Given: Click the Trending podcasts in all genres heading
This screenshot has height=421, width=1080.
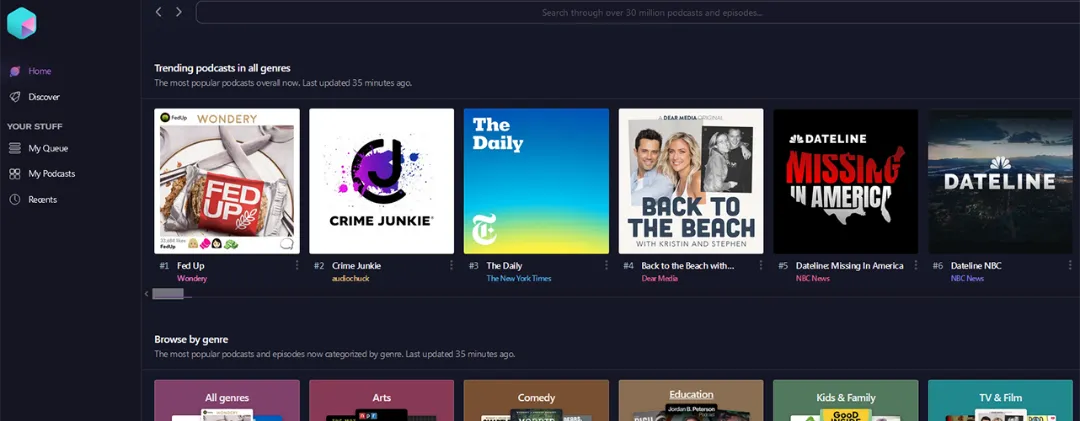Looking at the screenshot, I should 222,68.
